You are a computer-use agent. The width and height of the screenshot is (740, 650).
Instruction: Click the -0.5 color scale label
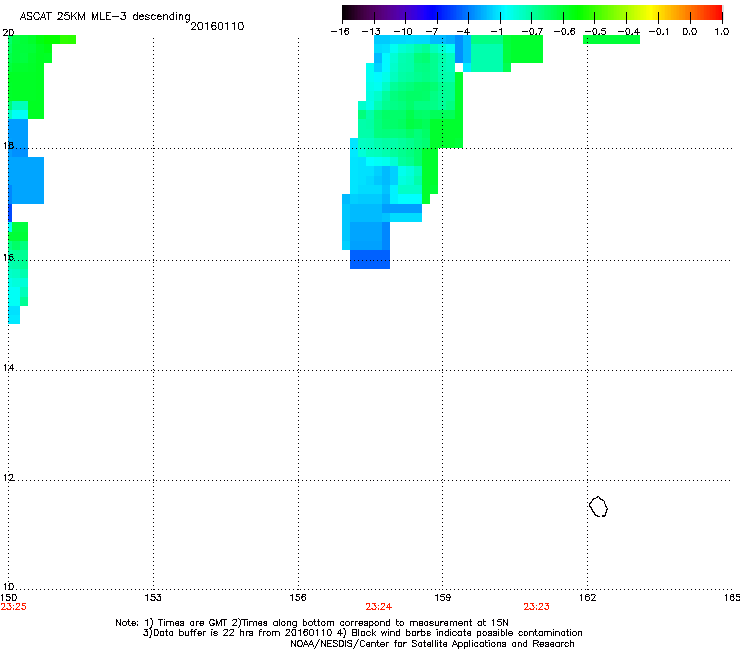tap(596, 32)
